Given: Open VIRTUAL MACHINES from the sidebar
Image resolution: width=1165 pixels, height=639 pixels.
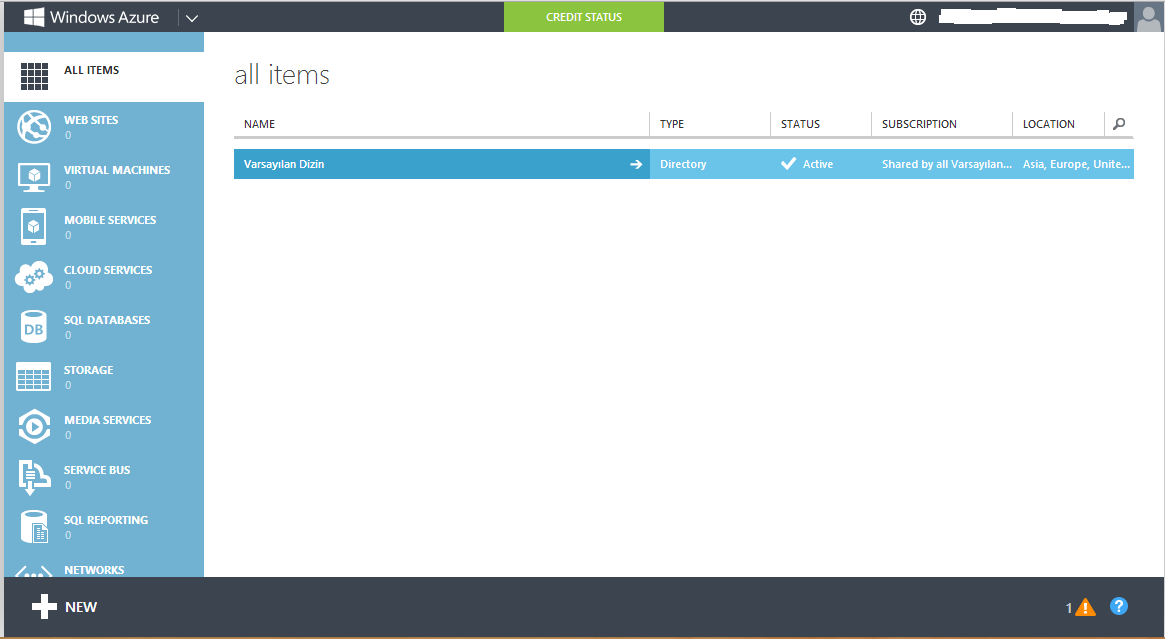Looking at the screenshot, I should (x=35, y=177).
